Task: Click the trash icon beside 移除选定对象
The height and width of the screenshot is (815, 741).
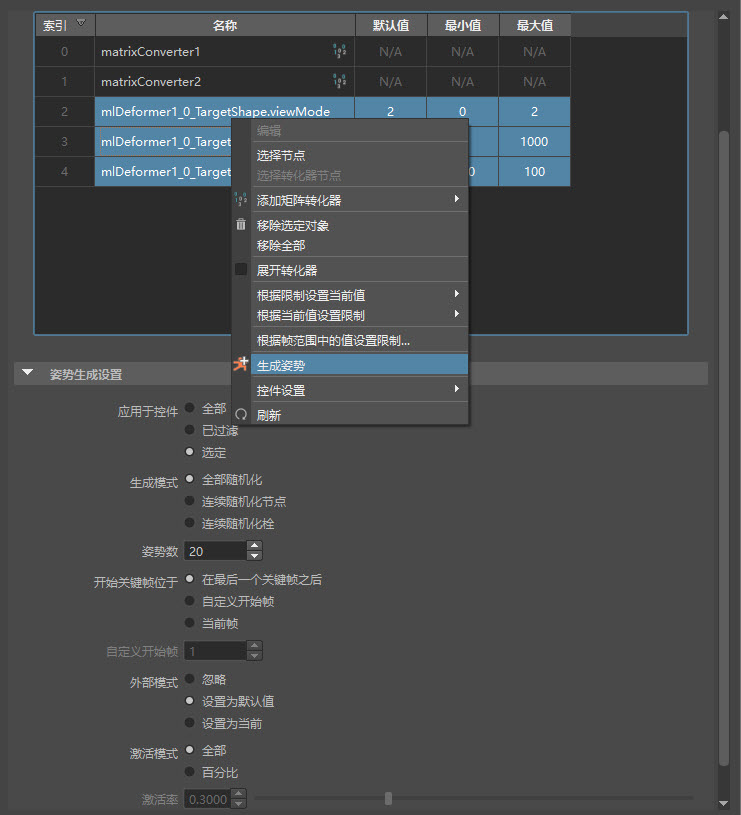Action: click(241, 224)
